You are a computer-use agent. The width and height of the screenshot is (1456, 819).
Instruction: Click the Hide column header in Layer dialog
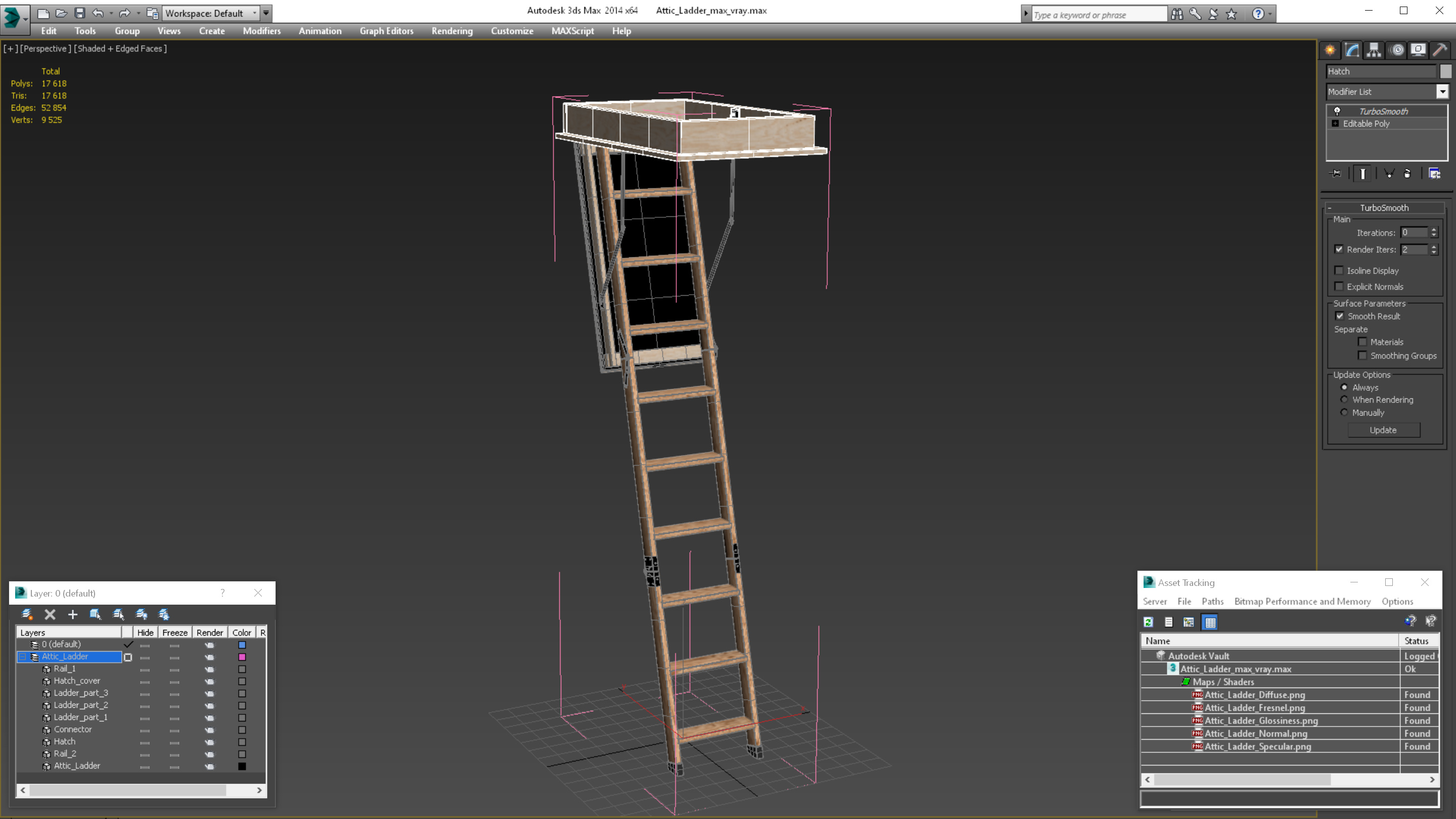pyautogui.click(x=145, y=632)
